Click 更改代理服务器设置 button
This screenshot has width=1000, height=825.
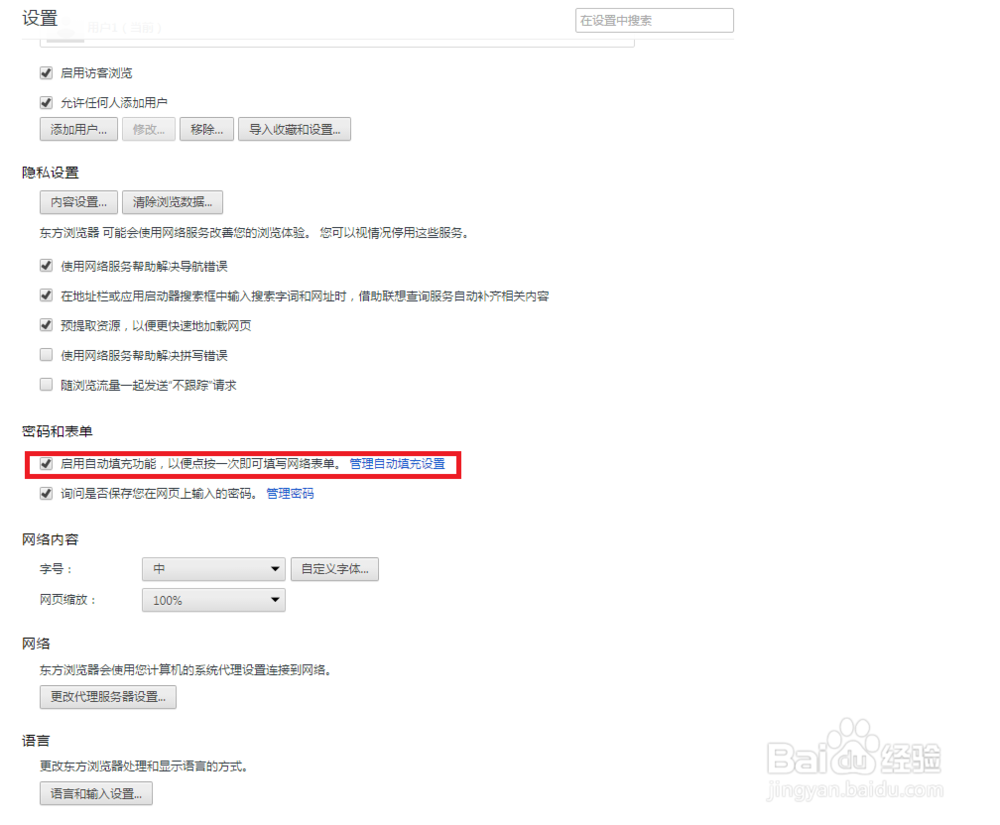point(107,697)
